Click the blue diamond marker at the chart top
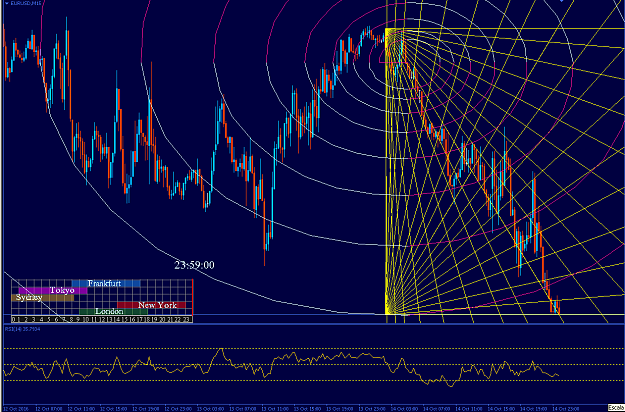625x412 pixels. click(562, 1)
